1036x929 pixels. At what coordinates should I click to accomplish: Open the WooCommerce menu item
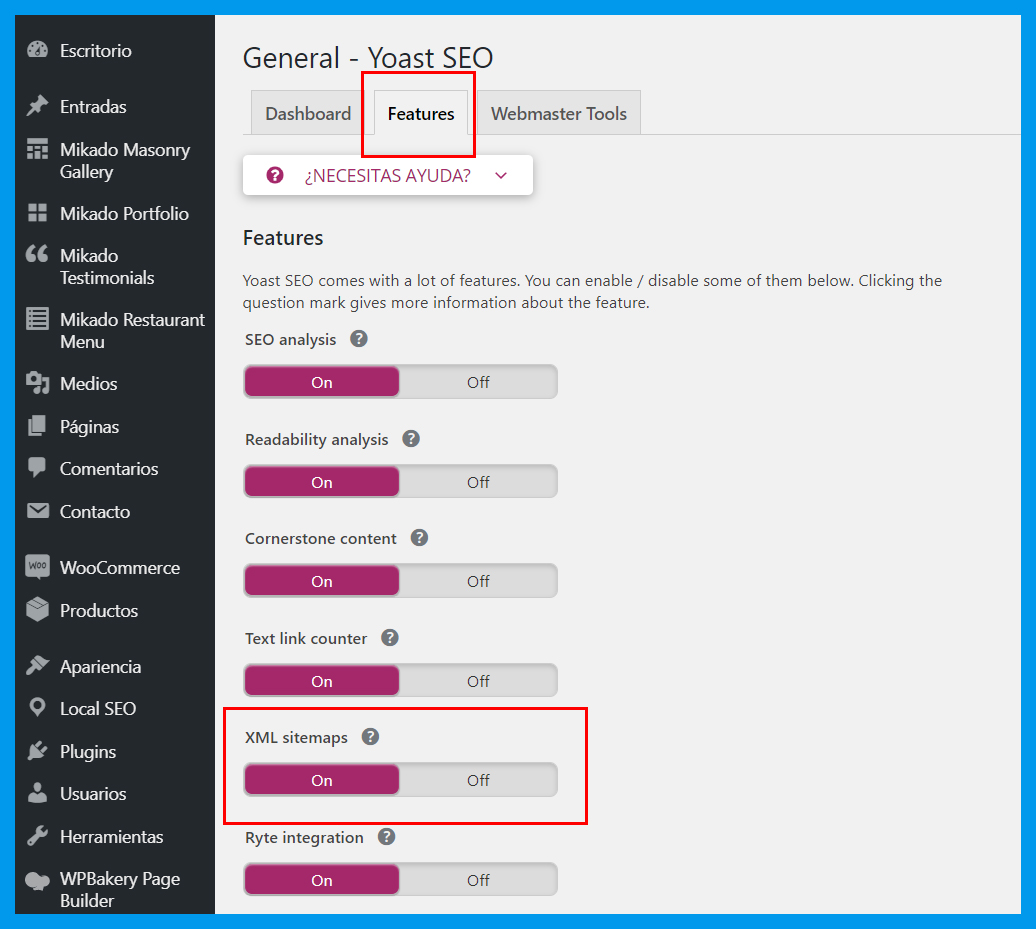(120, 567)
